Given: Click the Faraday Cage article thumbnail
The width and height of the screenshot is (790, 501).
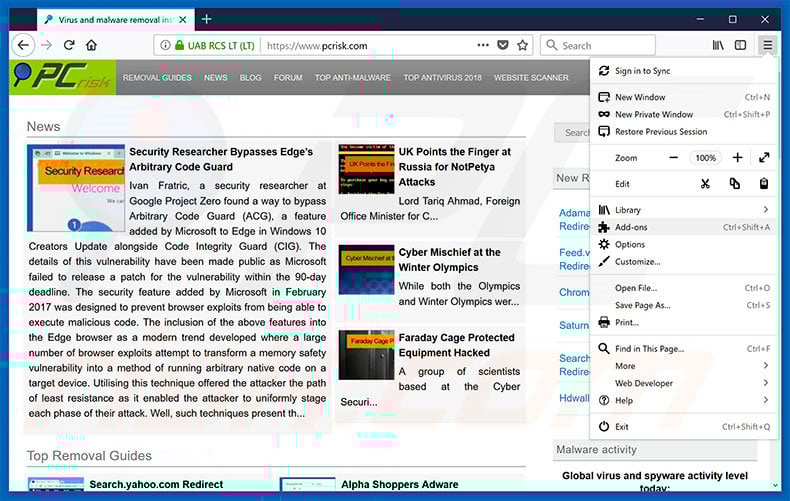Looking at the screenshot, I should tap(366, 355).
